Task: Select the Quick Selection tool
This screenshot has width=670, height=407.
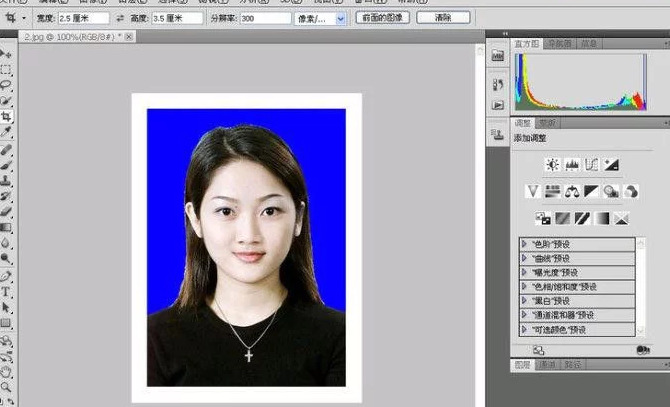Action: (6, 100)
